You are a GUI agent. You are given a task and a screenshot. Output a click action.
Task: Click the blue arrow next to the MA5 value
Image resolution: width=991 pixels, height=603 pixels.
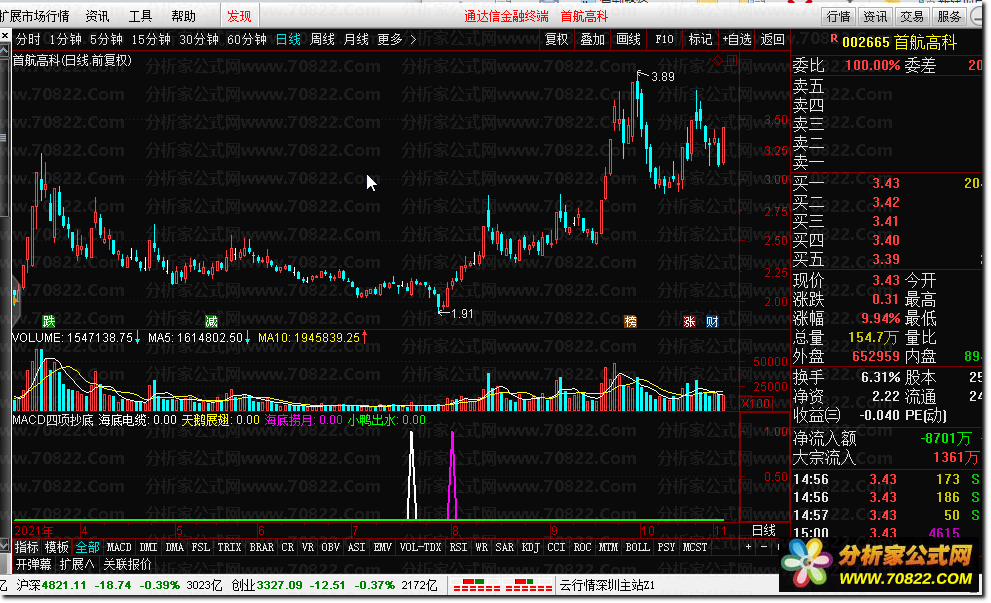click(247, 338)
